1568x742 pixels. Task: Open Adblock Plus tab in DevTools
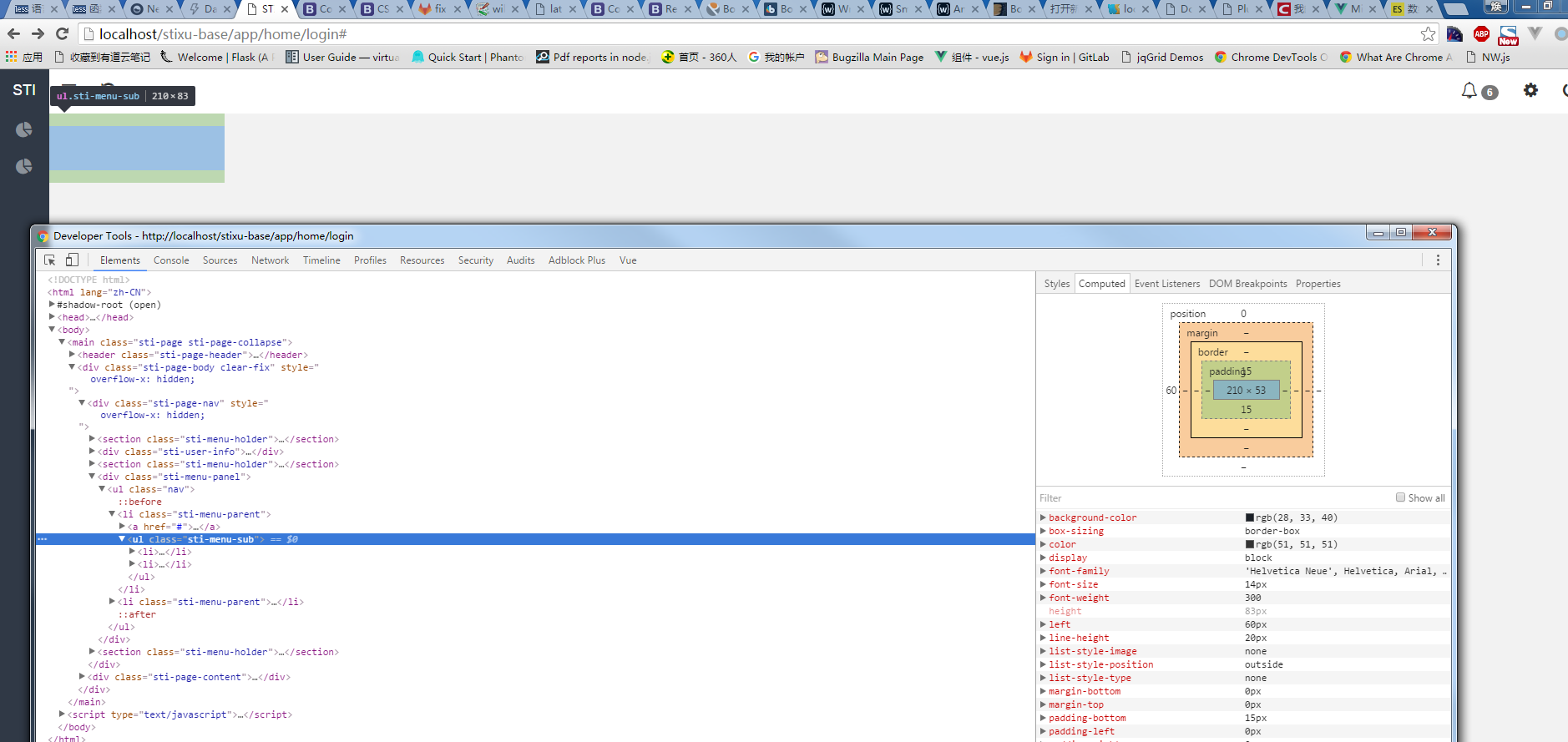point(577,260)
